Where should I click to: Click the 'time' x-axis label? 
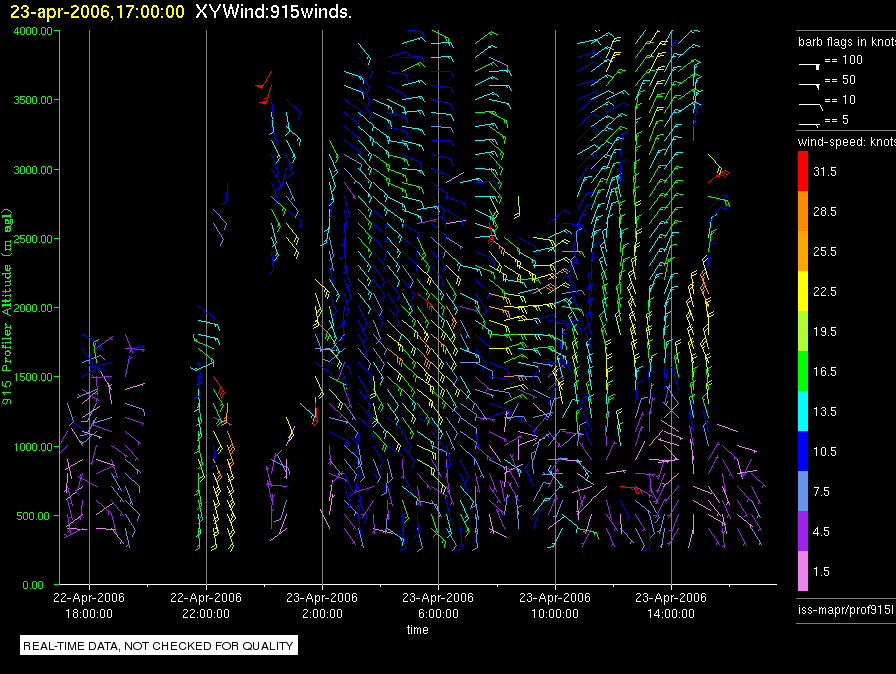click(418, 629)
